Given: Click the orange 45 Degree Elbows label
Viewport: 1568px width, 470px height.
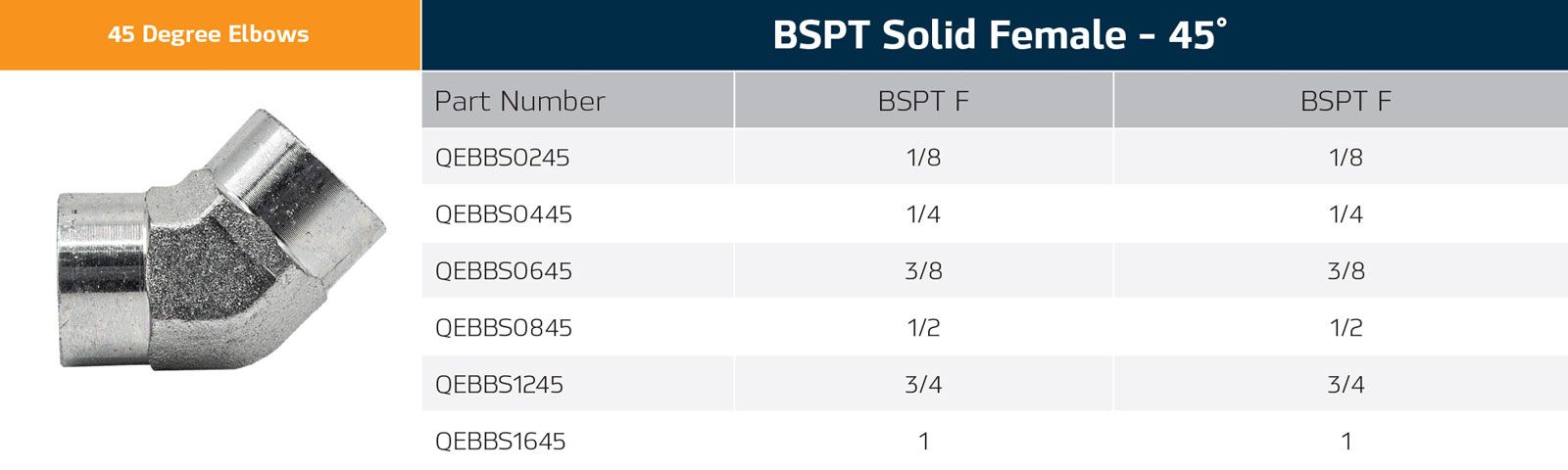Looking at the screenshot, I should pos(209,34).
